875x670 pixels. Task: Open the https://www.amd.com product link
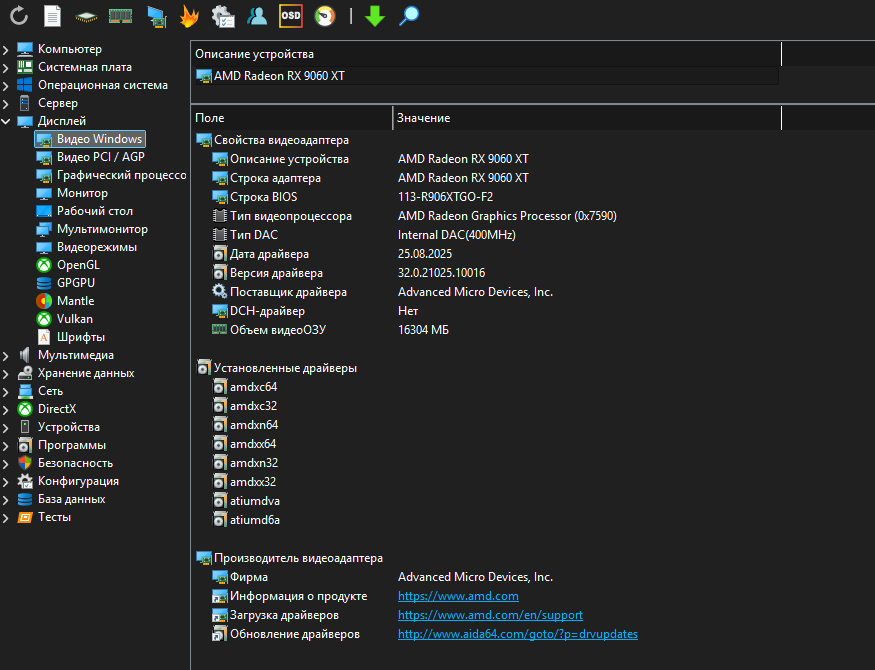pos(458,596)
